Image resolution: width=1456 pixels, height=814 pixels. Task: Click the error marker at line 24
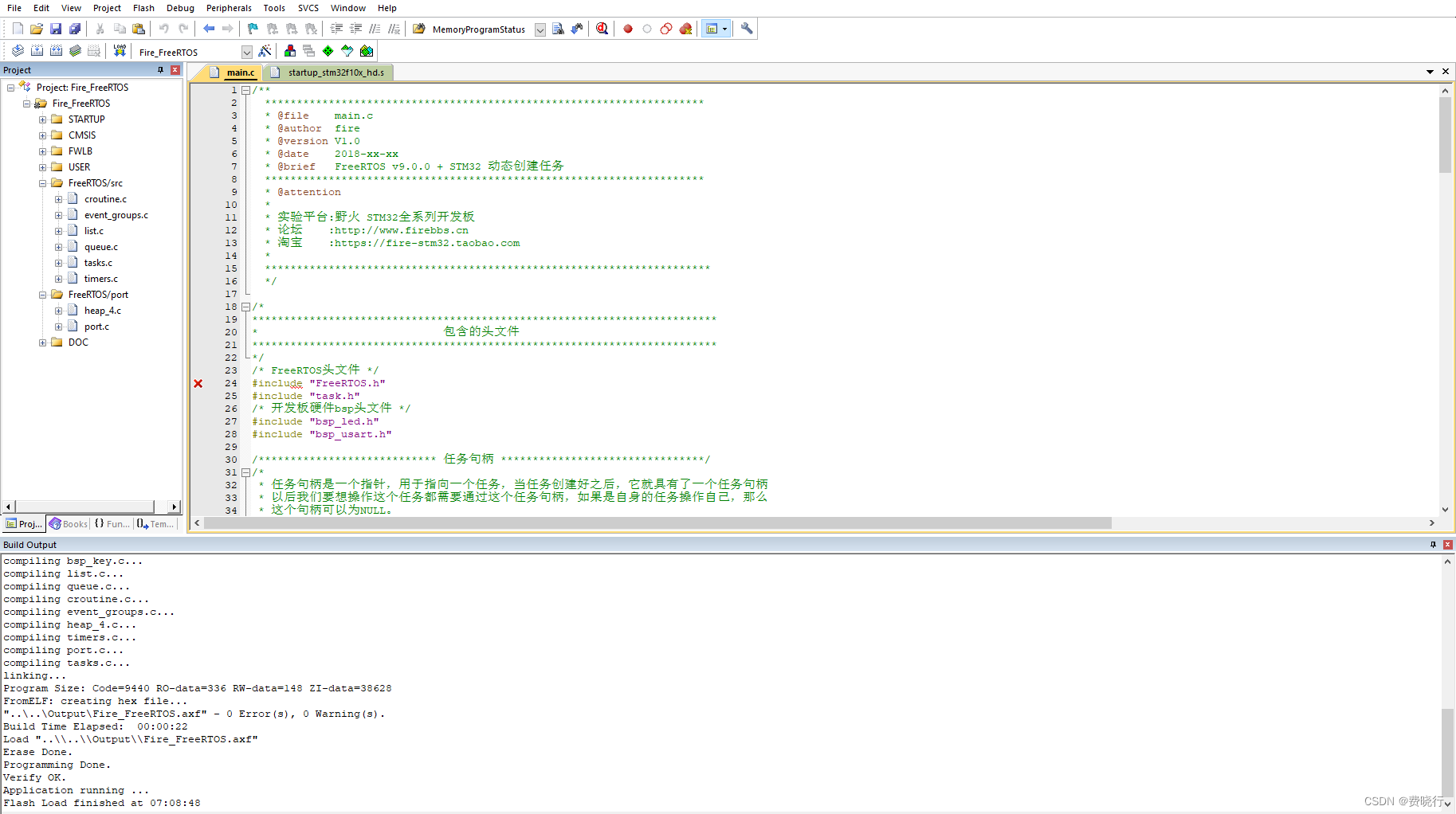tap(198, 383)
